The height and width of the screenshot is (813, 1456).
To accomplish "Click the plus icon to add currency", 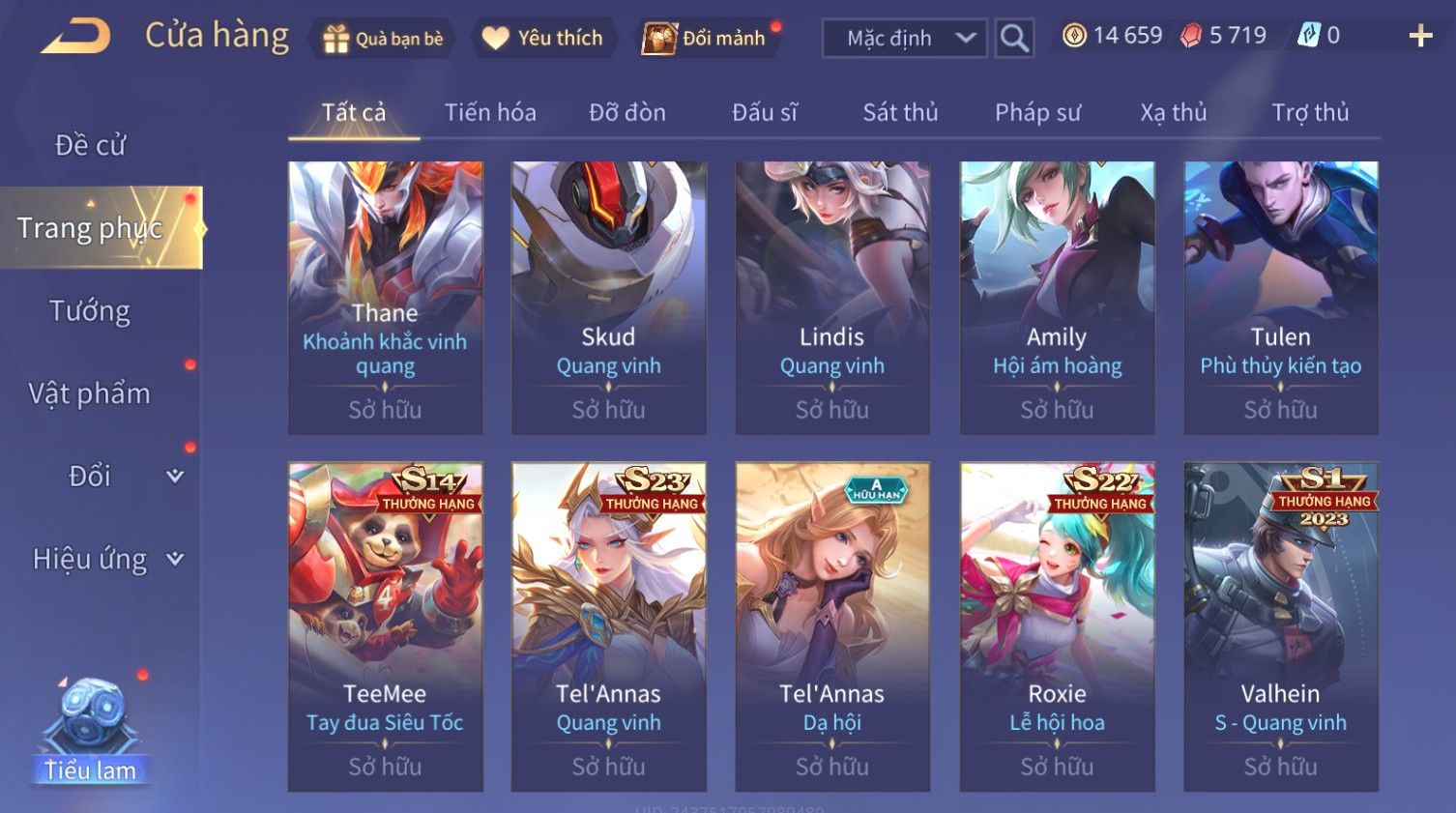I will tap(1420, 37).
